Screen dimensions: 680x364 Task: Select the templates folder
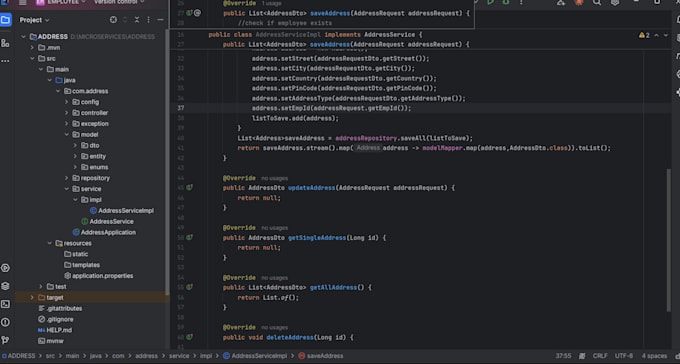(82, 265)
